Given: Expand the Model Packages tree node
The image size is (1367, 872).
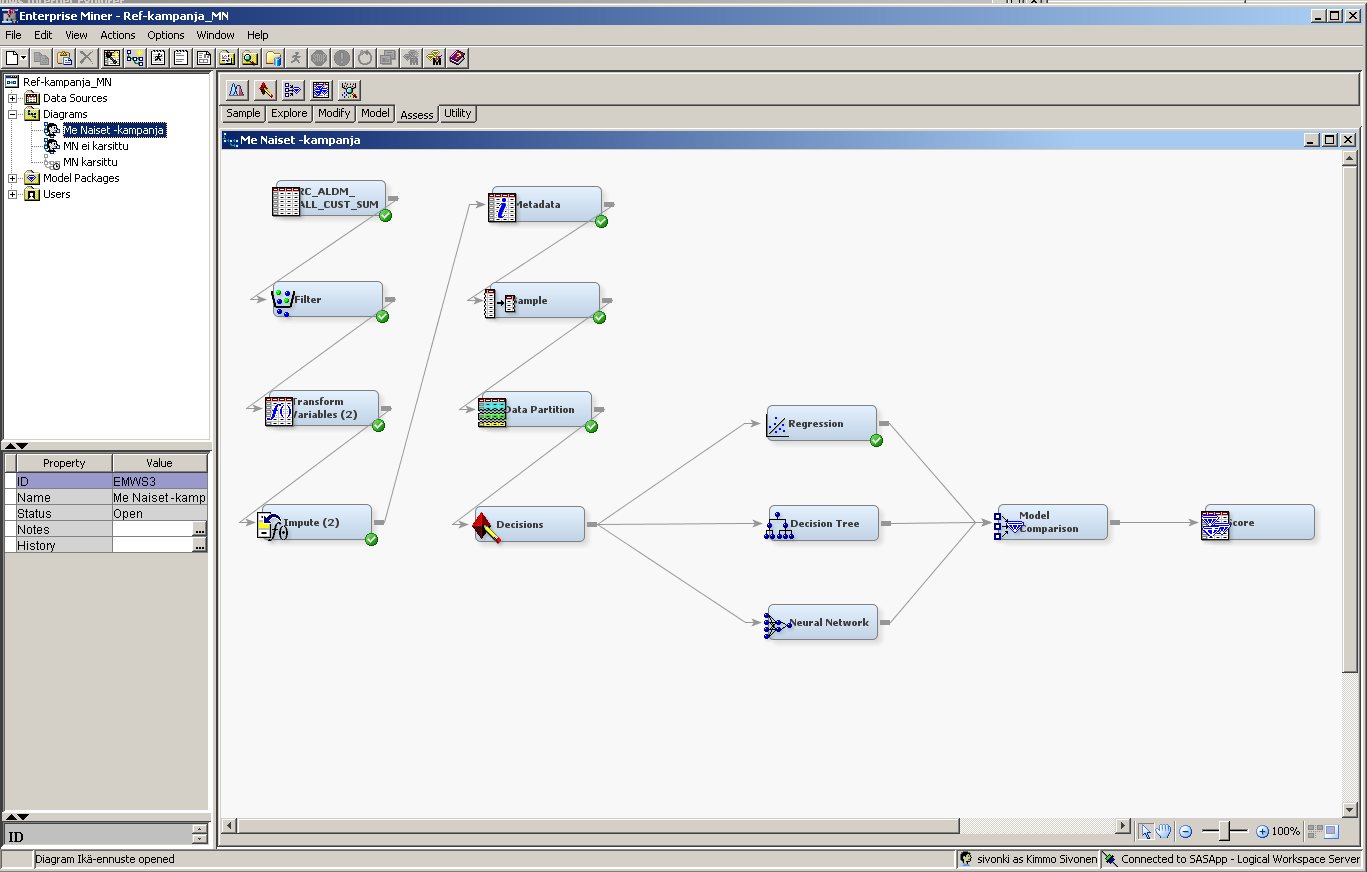Looking at the screenshot, I should click(12, 178).
